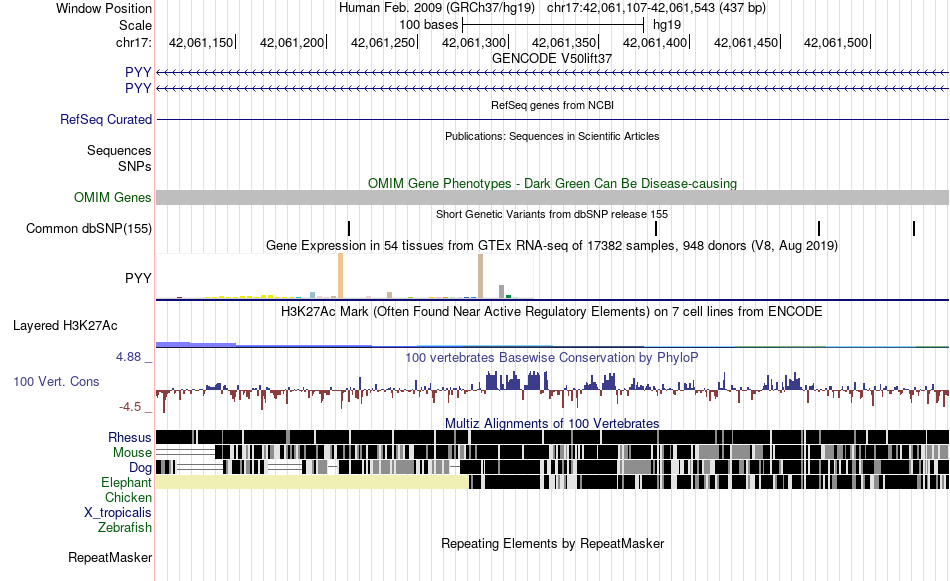The height and width of the screenshot is (581, 950).
Task: Open the GTEx Gene Expression in 54 tissues title
Action: click(552, 245)
